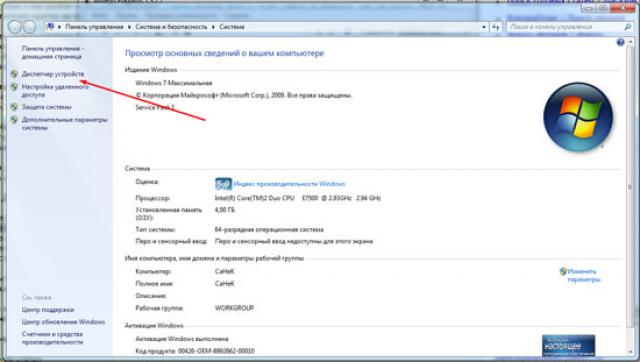This screenshot has height=362, width=640.
Task: Click shield icon beside Дополнительные параметры системы
Action: coord(14,120)
